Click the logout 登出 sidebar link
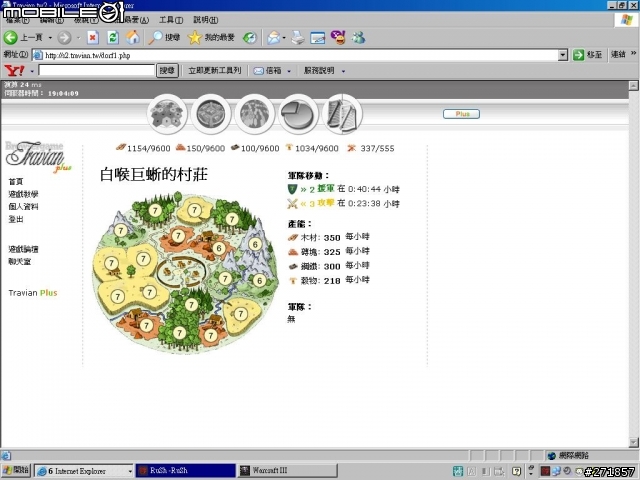This screenshot has height=480, width=640. (16, 219)
